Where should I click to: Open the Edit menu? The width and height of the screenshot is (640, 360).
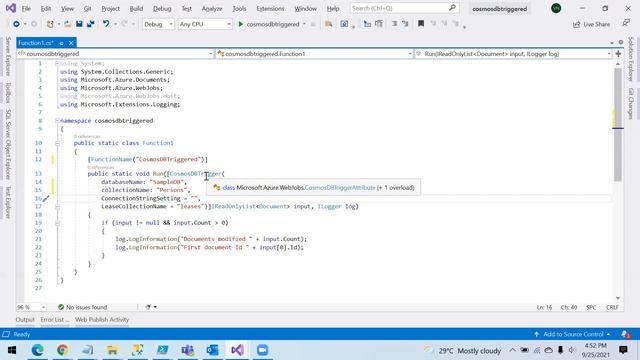[46, 9]
